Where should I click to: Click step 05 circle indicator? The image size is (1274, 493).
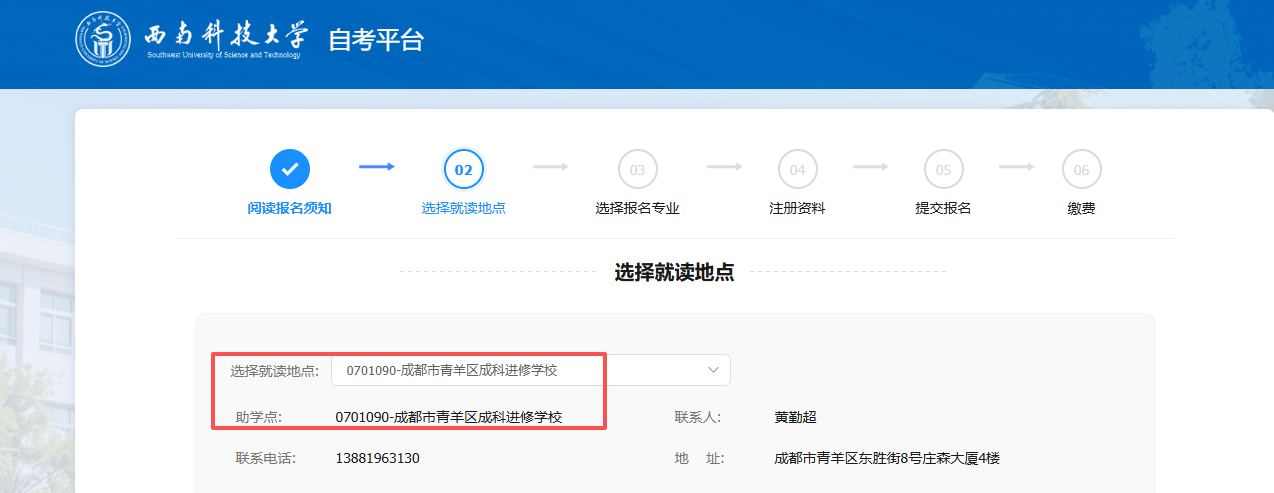pyautogui.click(x=943, y=169)
